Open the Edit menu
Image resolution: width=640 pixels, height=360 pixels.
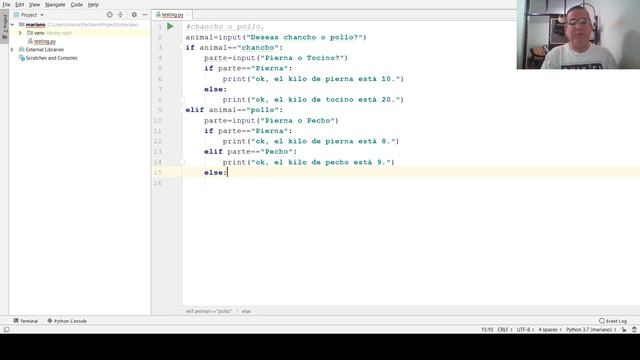(20, 4)
